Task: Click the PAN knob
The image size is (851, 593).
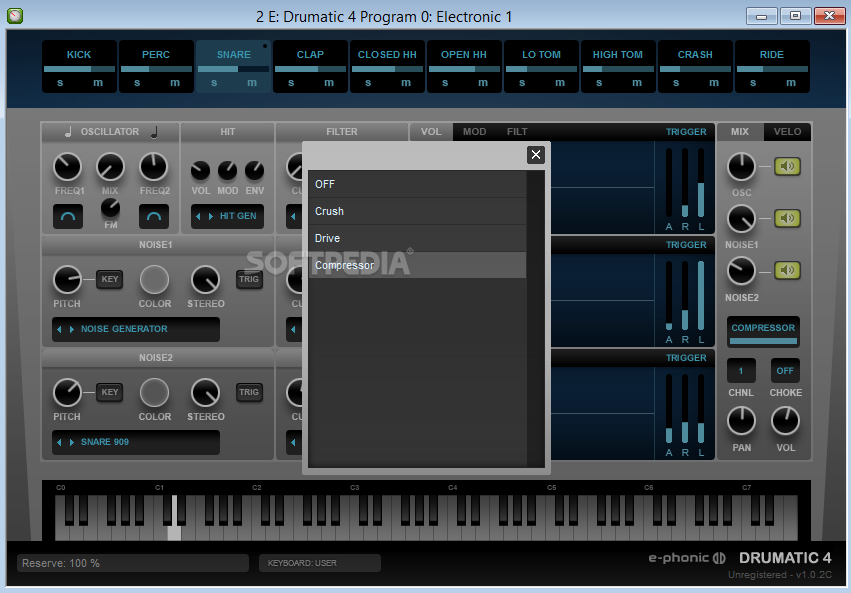Action: coord(741,421)
